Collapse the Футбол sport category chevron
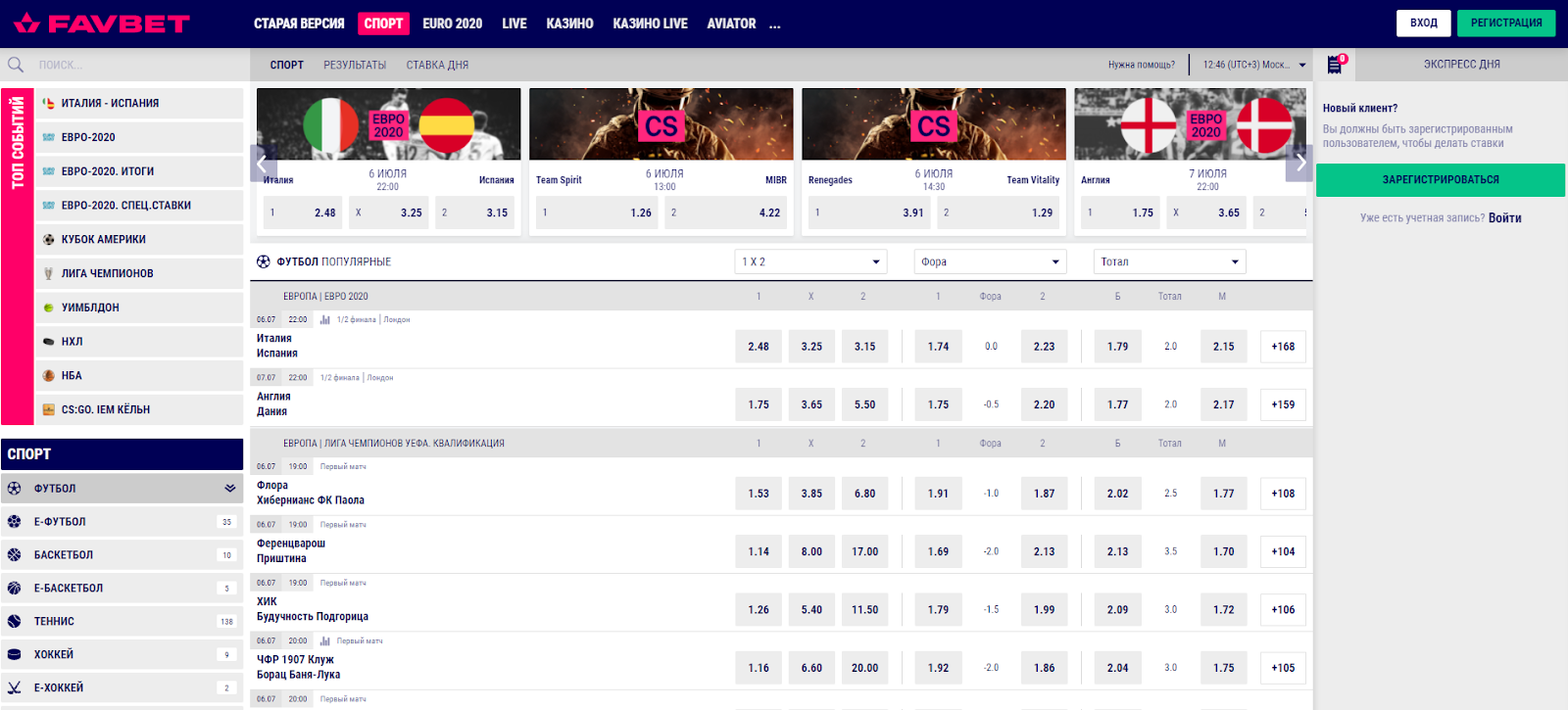 coord(230,488)
